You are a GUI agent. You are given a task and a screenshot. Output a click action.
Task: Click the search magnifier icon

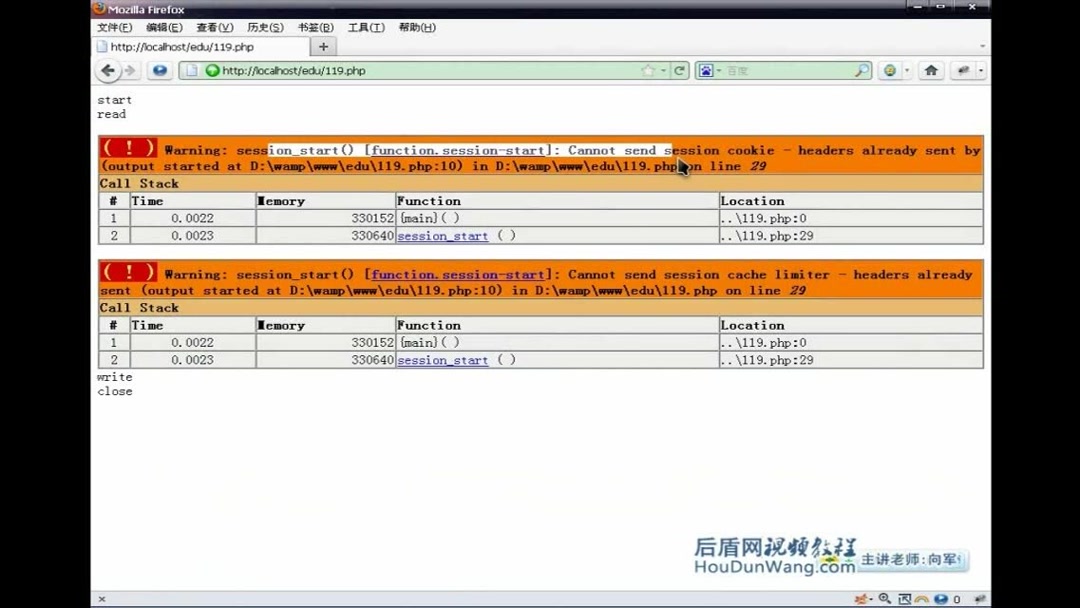point(861,70)
